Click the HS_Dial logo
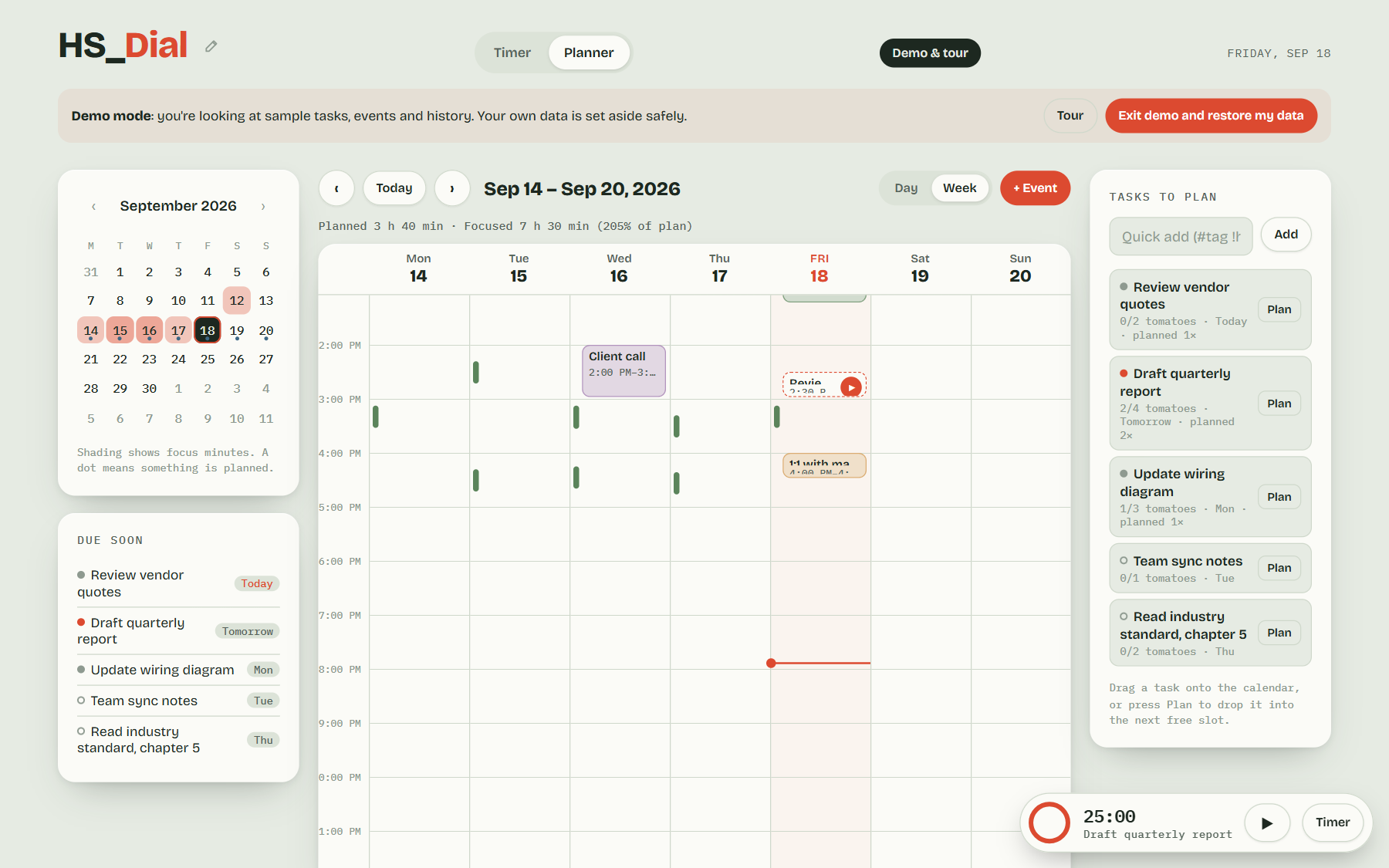Screen dimensions: 1389x868 pyautogui.click(x=123, y=46)
